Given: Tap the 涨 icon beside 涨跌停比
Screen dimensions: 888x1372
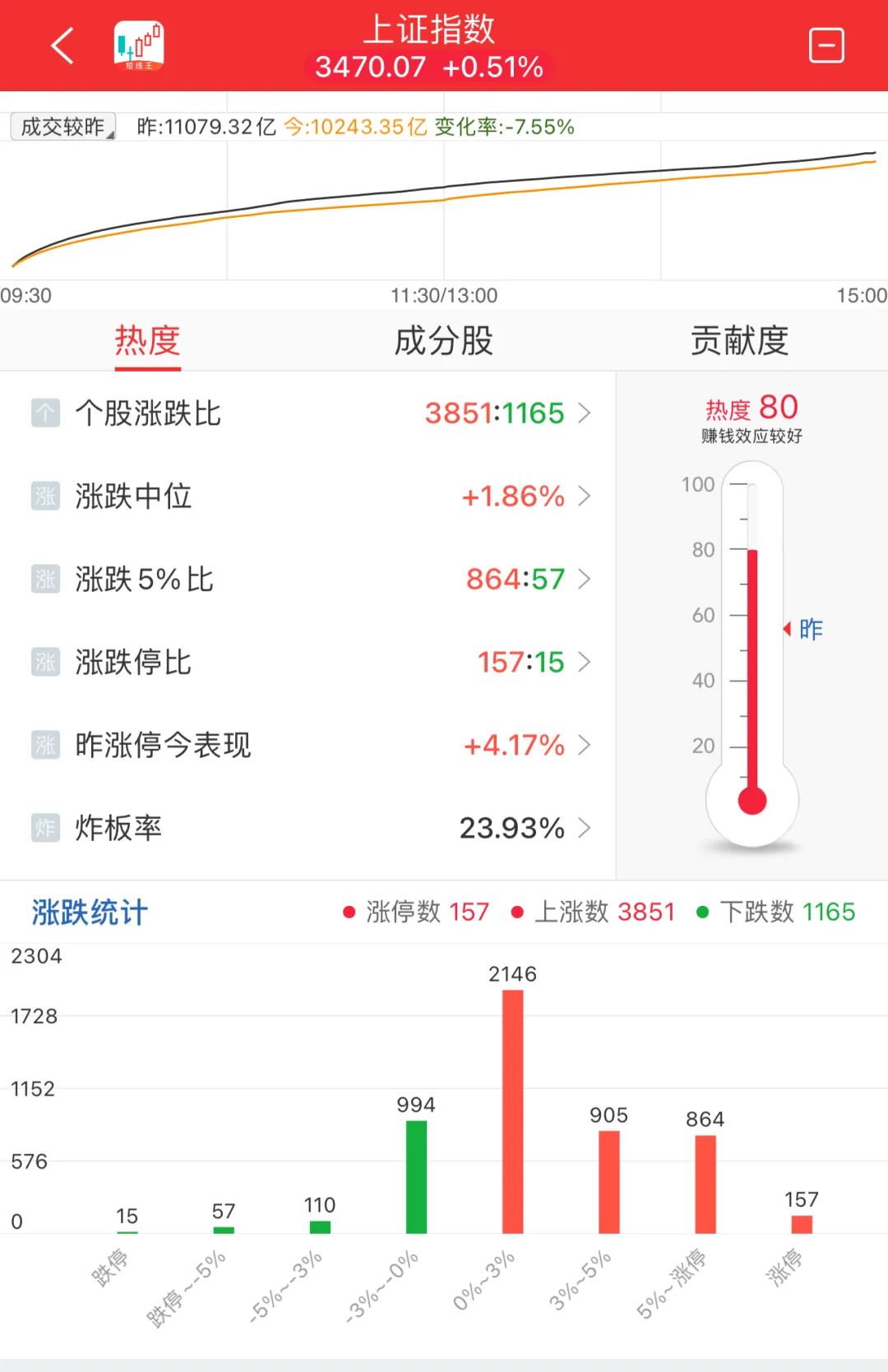Looking at the screenshot, I should tap(45, 662).
